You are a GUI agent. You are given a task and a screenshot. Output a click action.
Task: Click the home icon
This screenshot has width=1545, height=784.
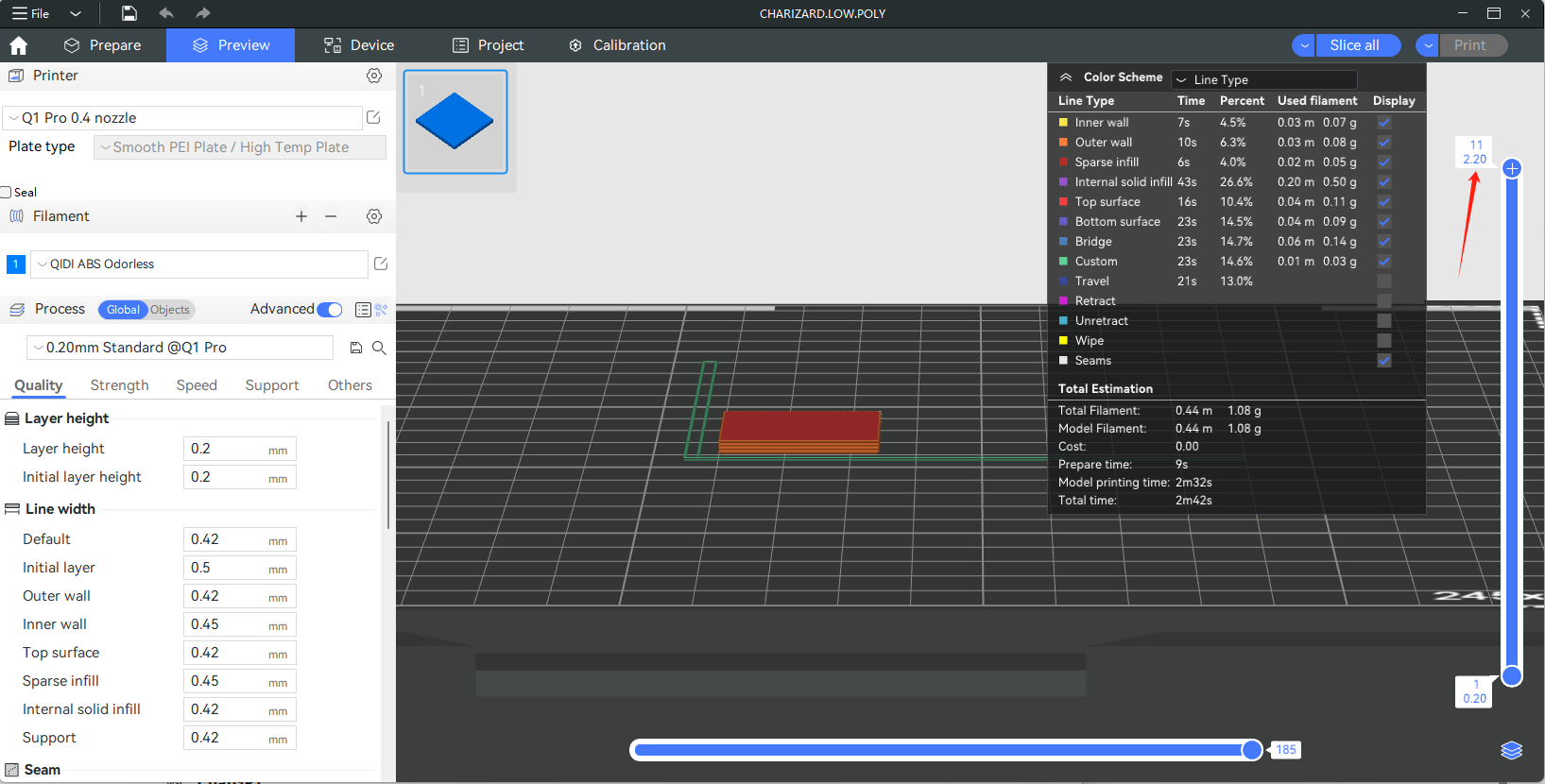click(18, 45)
